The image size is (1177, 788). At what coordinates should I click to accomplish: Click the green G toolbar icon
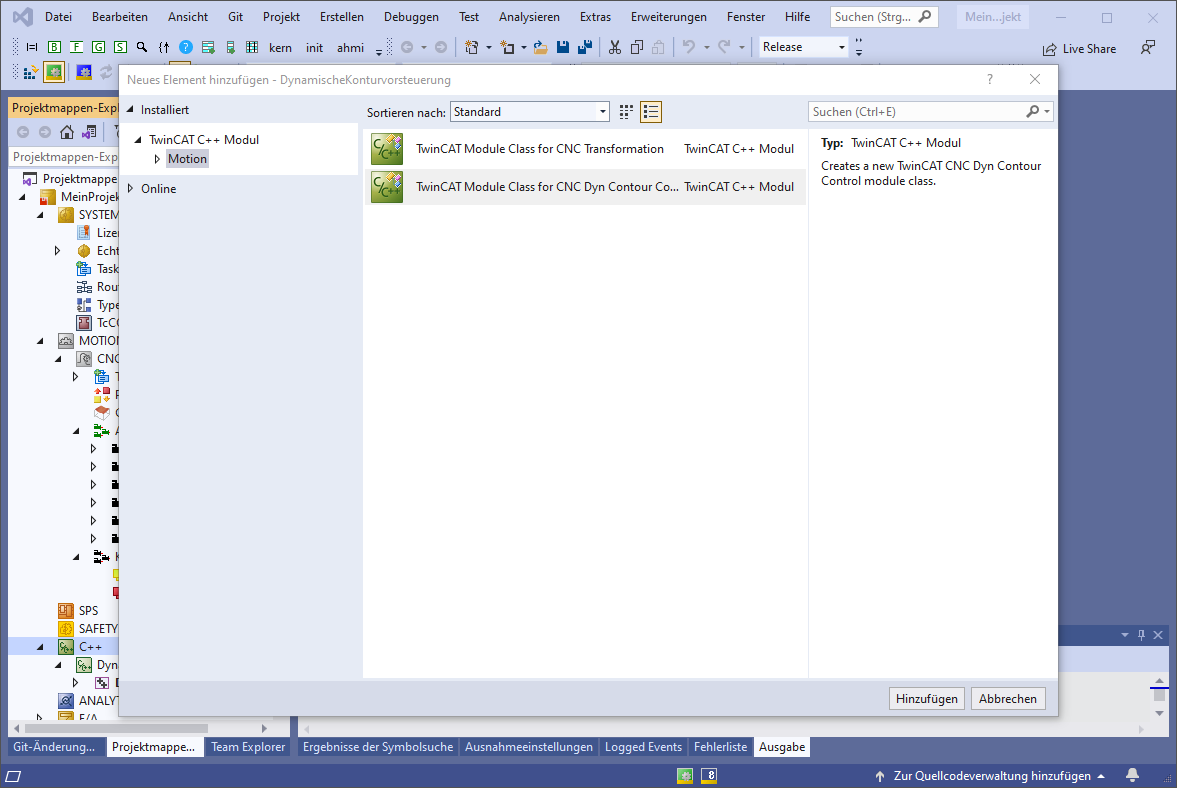click(98, 47)
